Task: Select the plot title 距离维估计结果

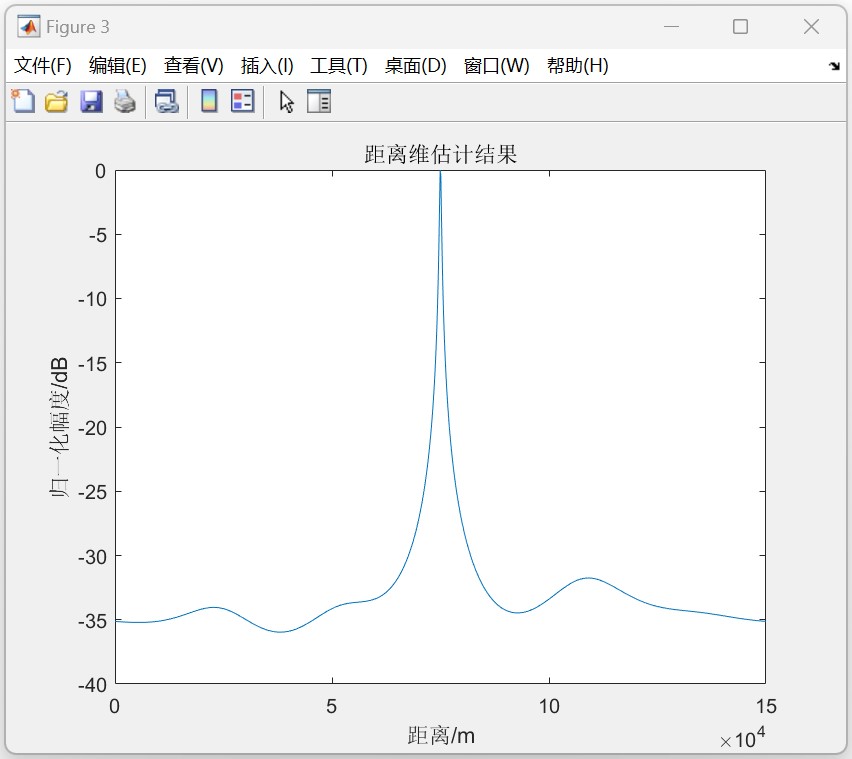Action: tap(440, 154)
